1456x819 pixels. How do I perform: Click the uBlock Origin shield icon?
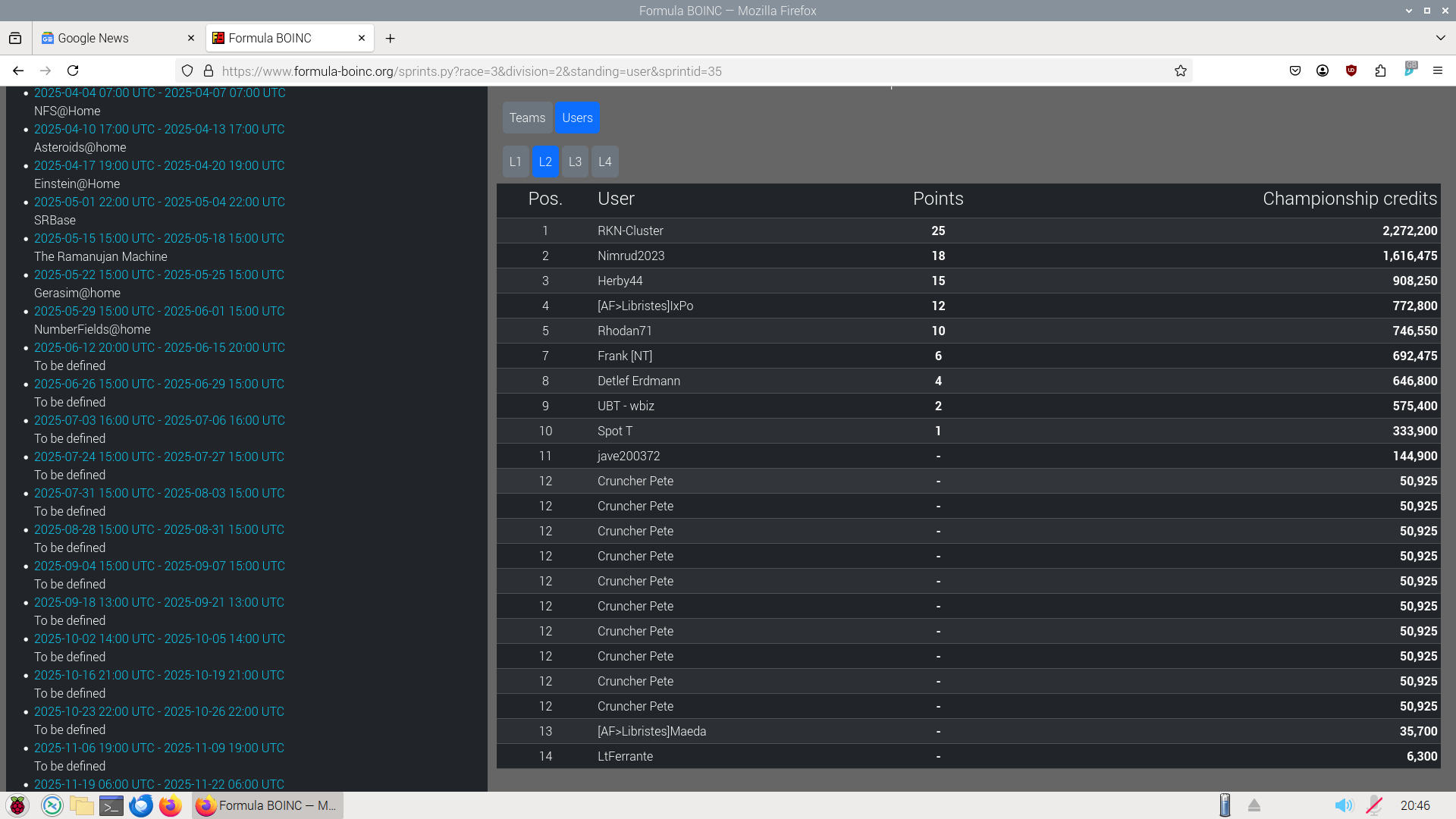(x=1351, y=71)
